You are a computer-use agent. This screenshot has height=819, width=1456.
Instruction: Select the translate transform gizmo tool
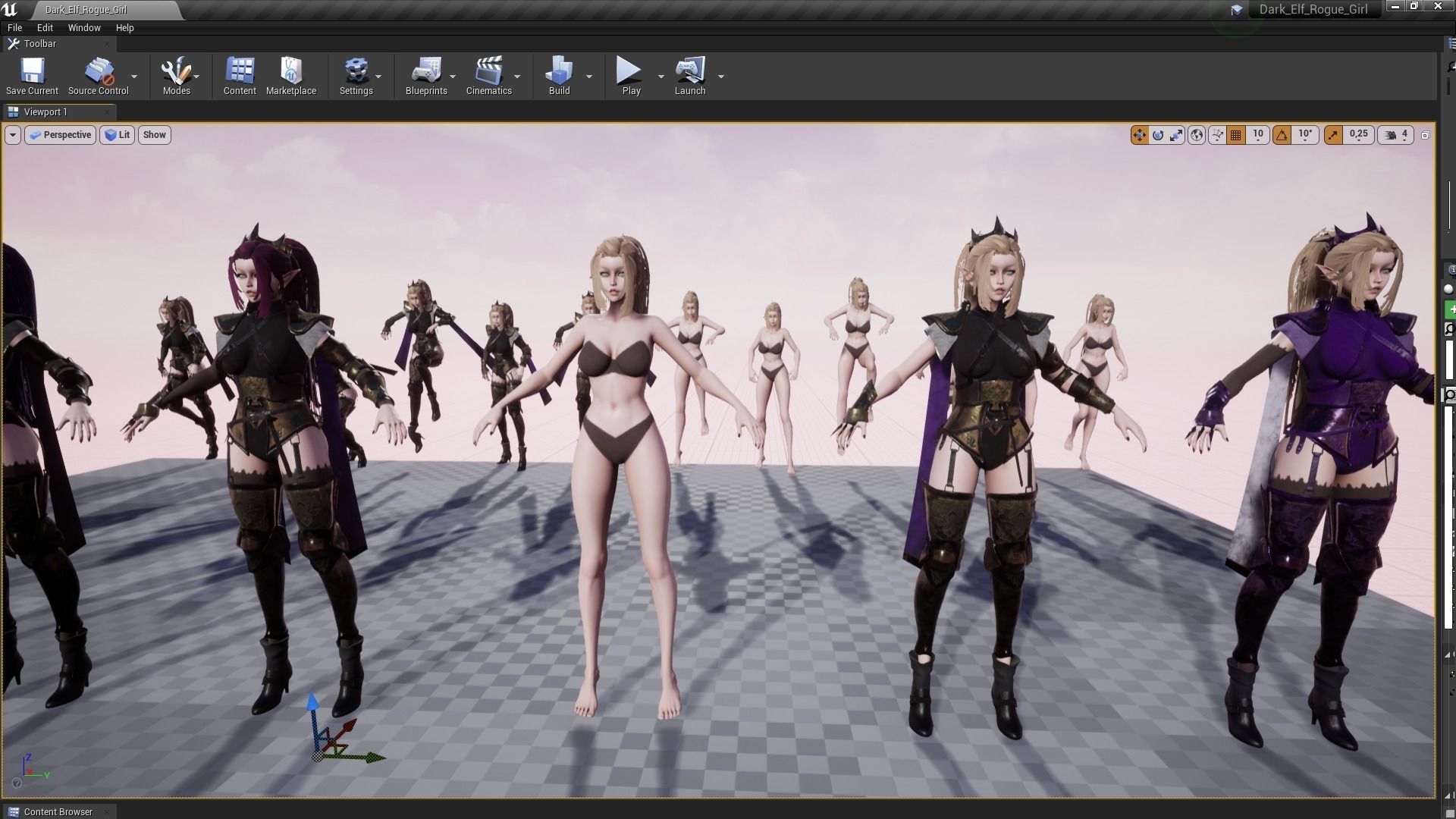1139,135
